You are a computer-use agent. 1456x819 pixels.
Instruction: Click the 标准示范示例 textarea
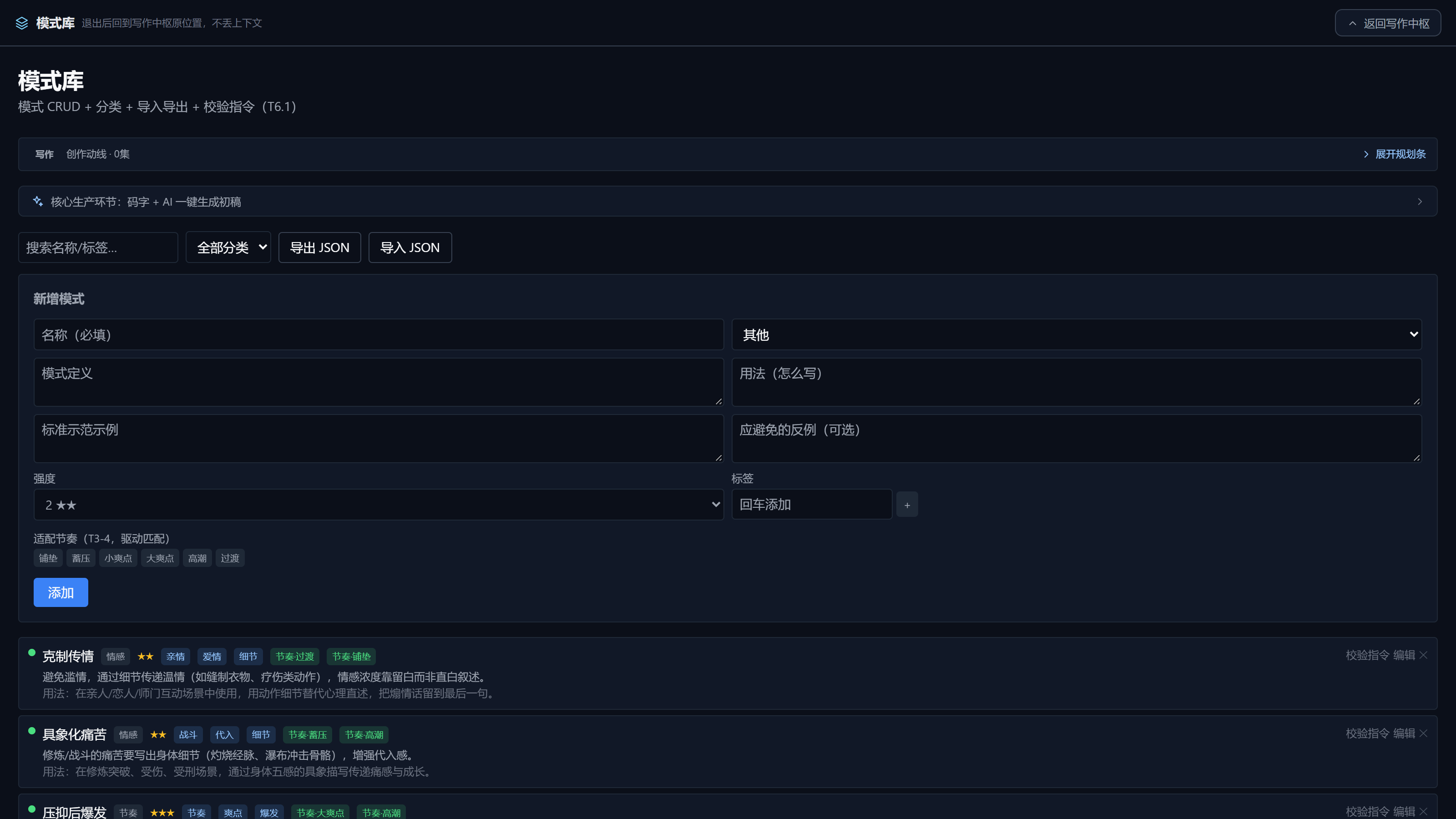point(379,439)
